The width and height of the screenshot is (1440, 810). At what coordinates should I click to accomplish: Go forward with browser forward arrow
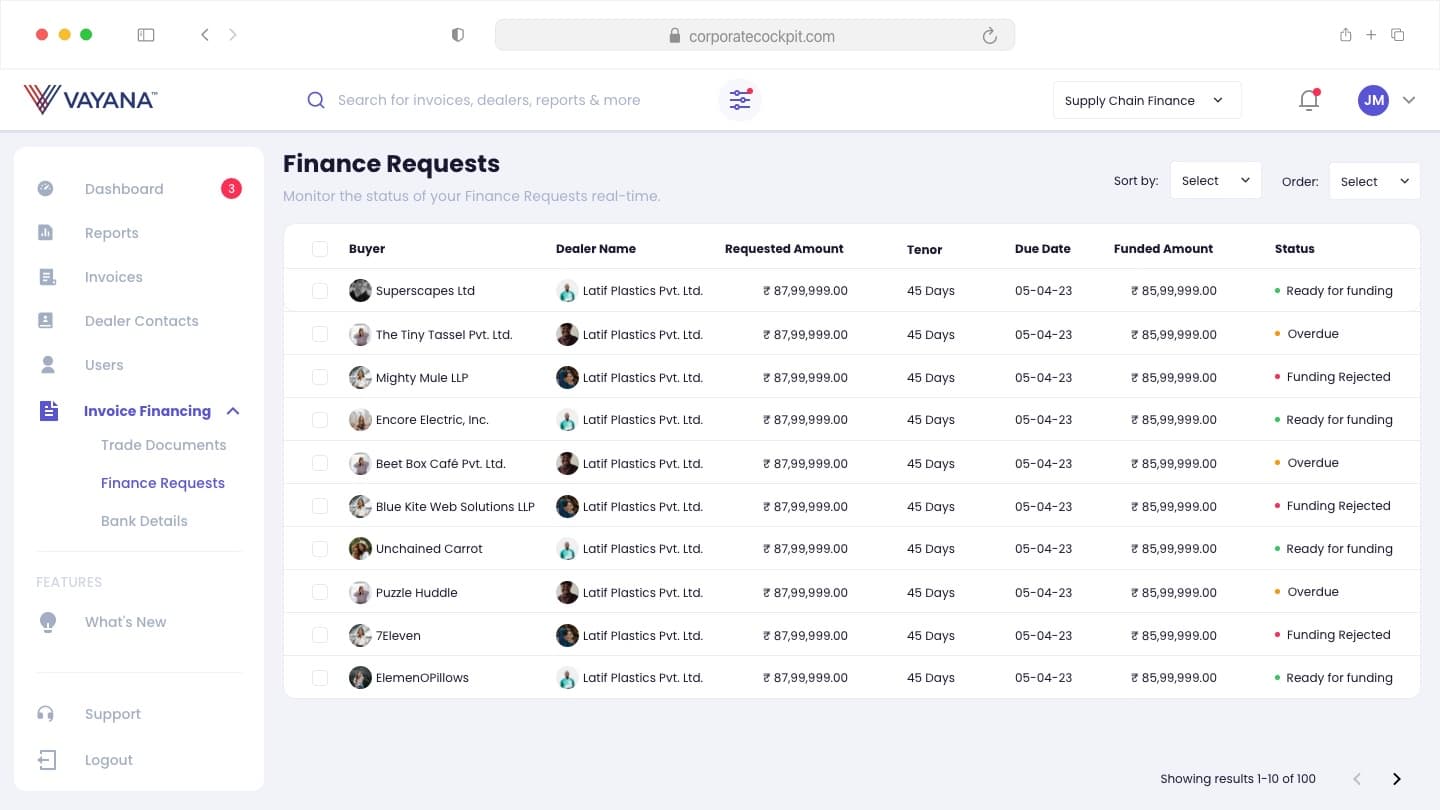click(233, 35)
